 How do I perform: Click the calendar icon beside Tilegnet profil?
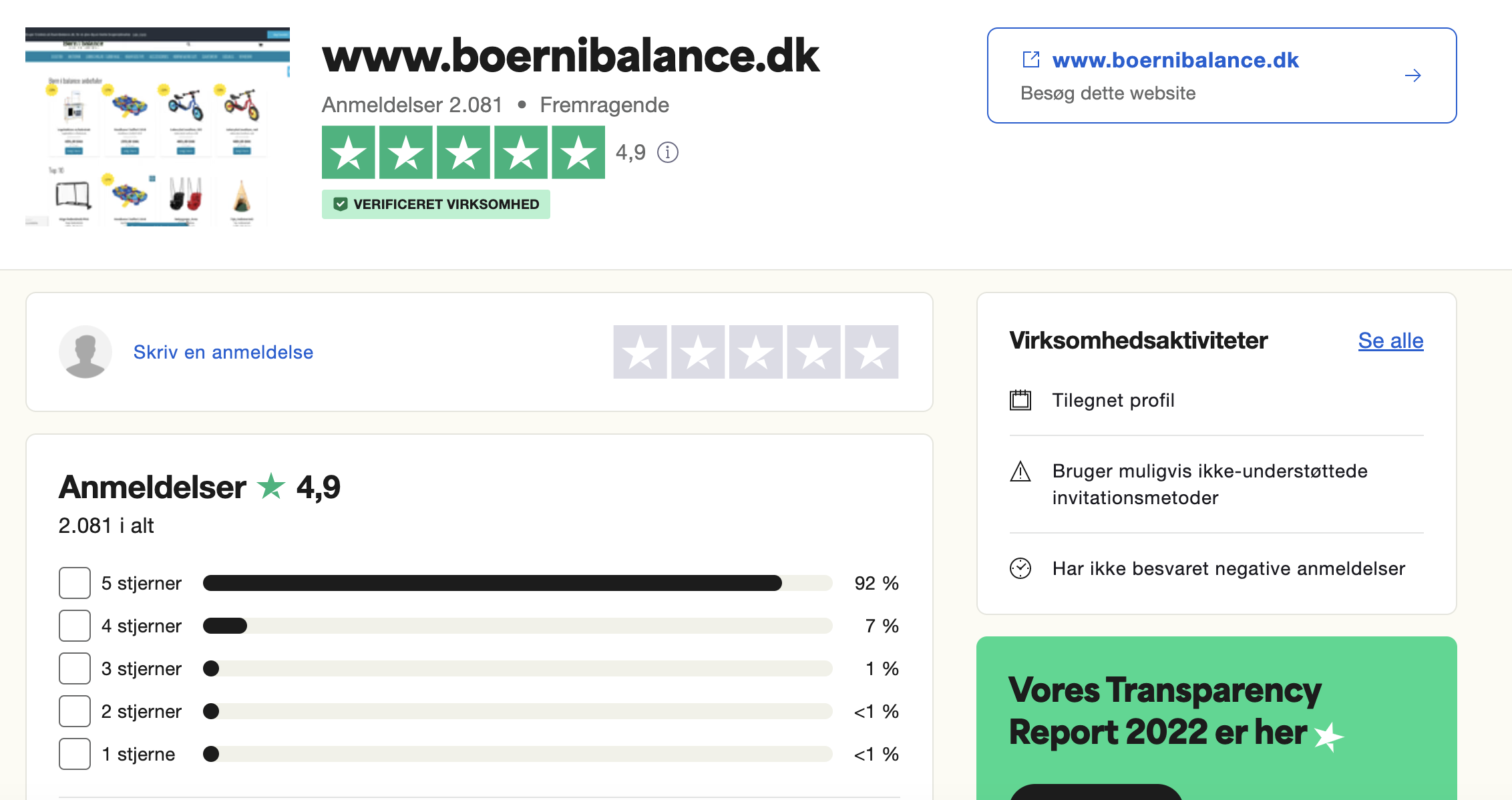[1020, 400]
